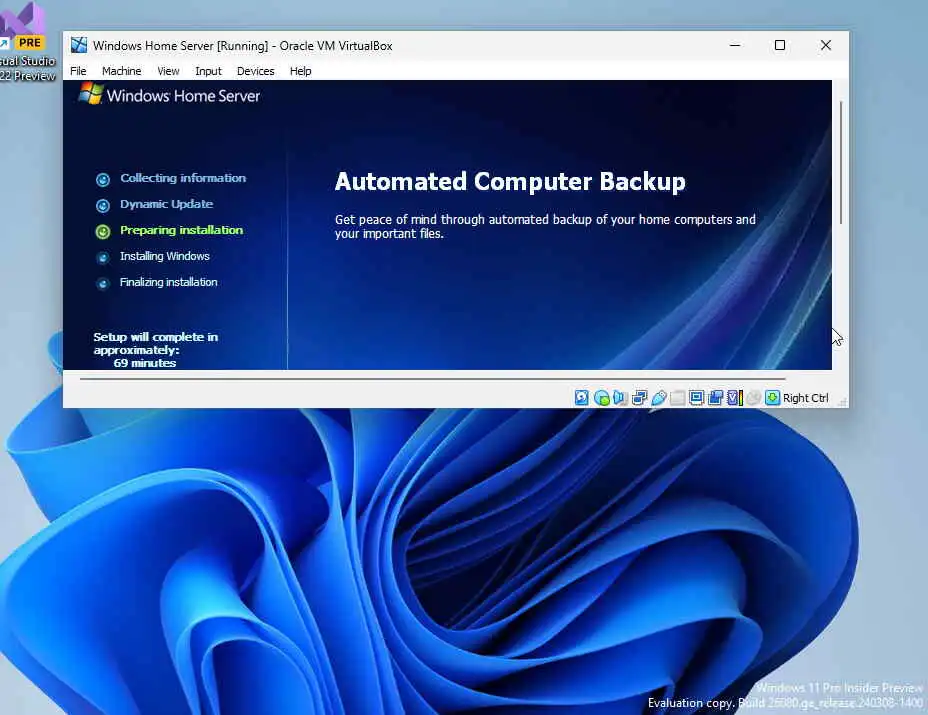Minimize the VirtualBox window
928x715 pixels.
735,45
